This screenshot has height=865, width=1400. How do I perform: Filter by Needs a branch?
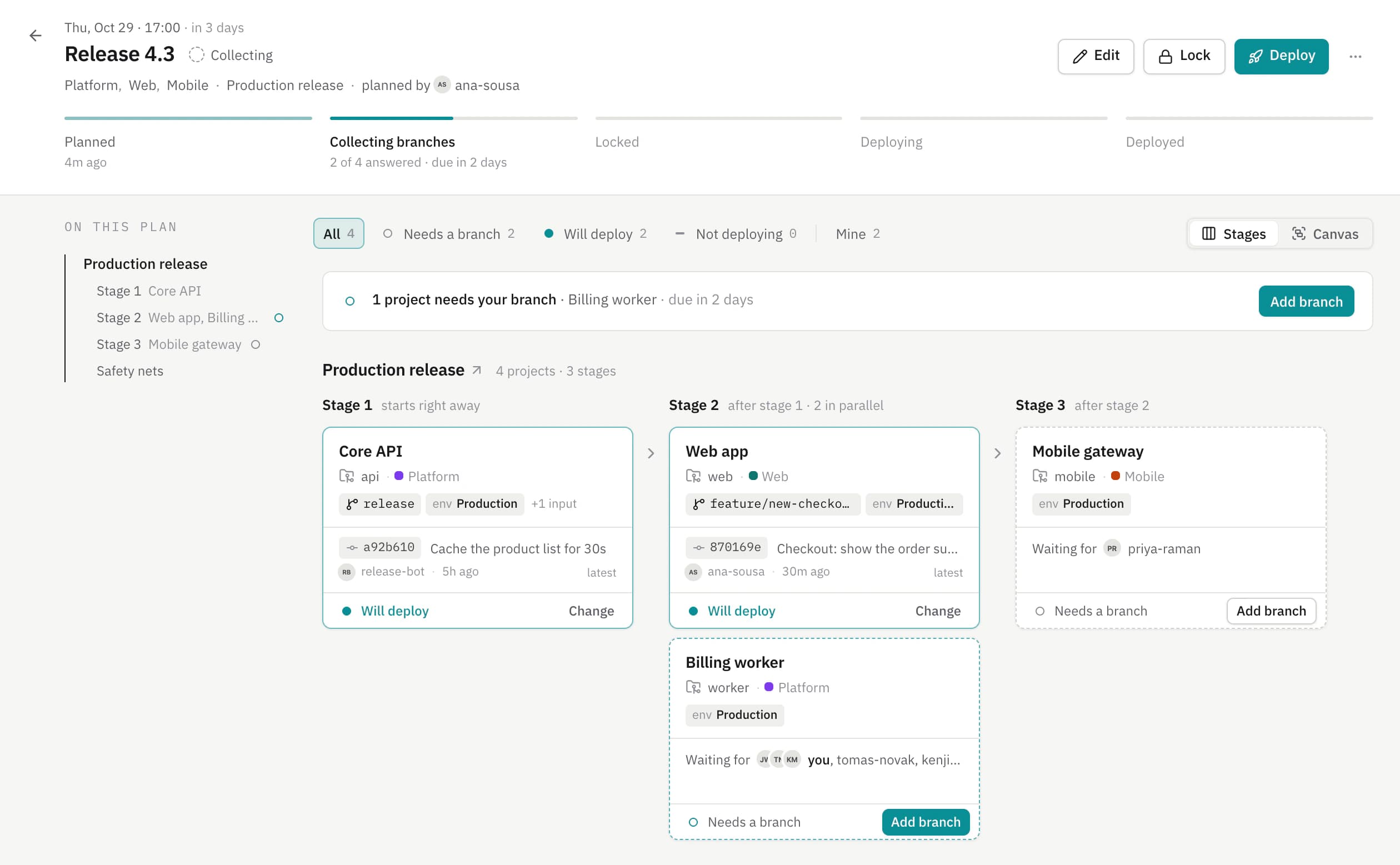[x=449, y=233]
